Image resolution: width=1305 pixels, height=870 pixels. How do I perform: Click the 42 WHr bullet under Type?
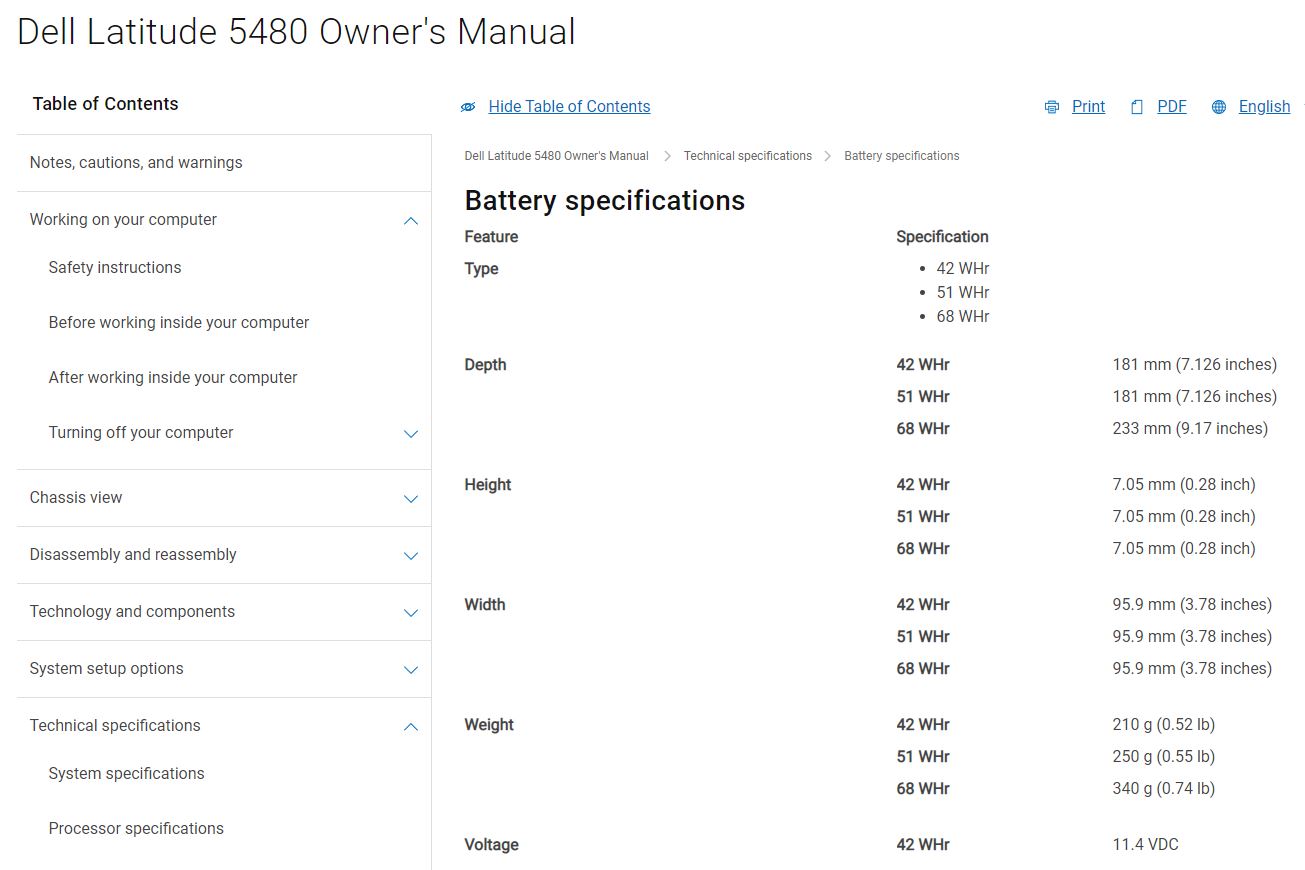coord(963,269)
